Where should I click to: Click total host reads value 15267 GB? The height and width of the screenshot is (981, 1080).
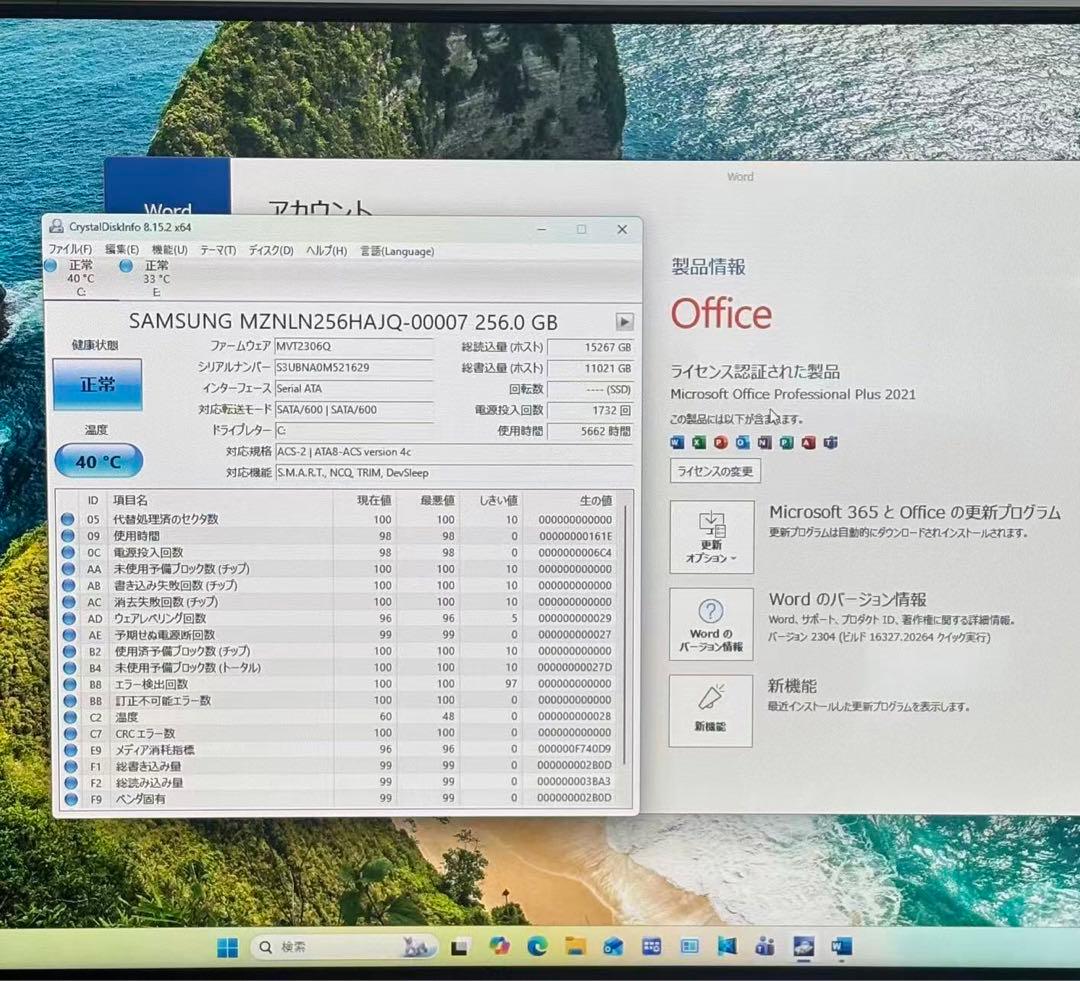point(590,347)
